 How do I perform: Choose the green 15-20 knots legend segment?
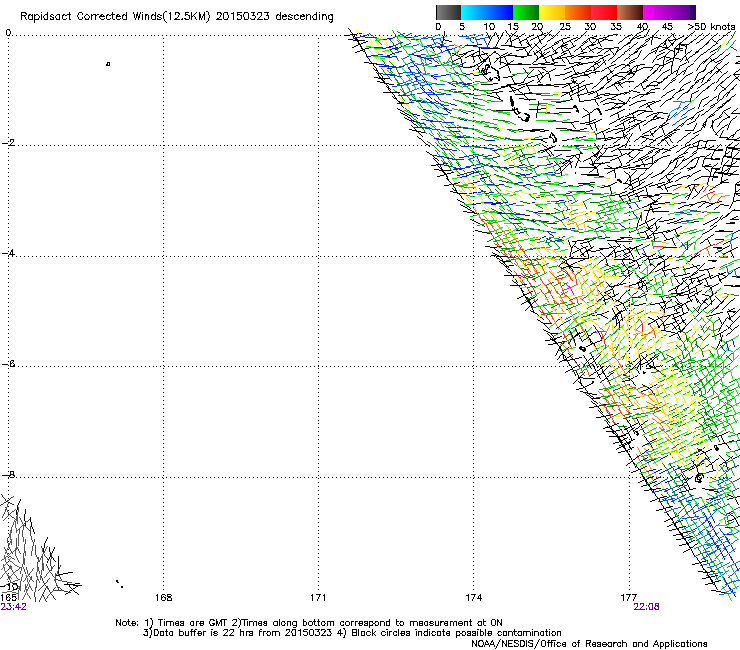click(x=526, y=12)
